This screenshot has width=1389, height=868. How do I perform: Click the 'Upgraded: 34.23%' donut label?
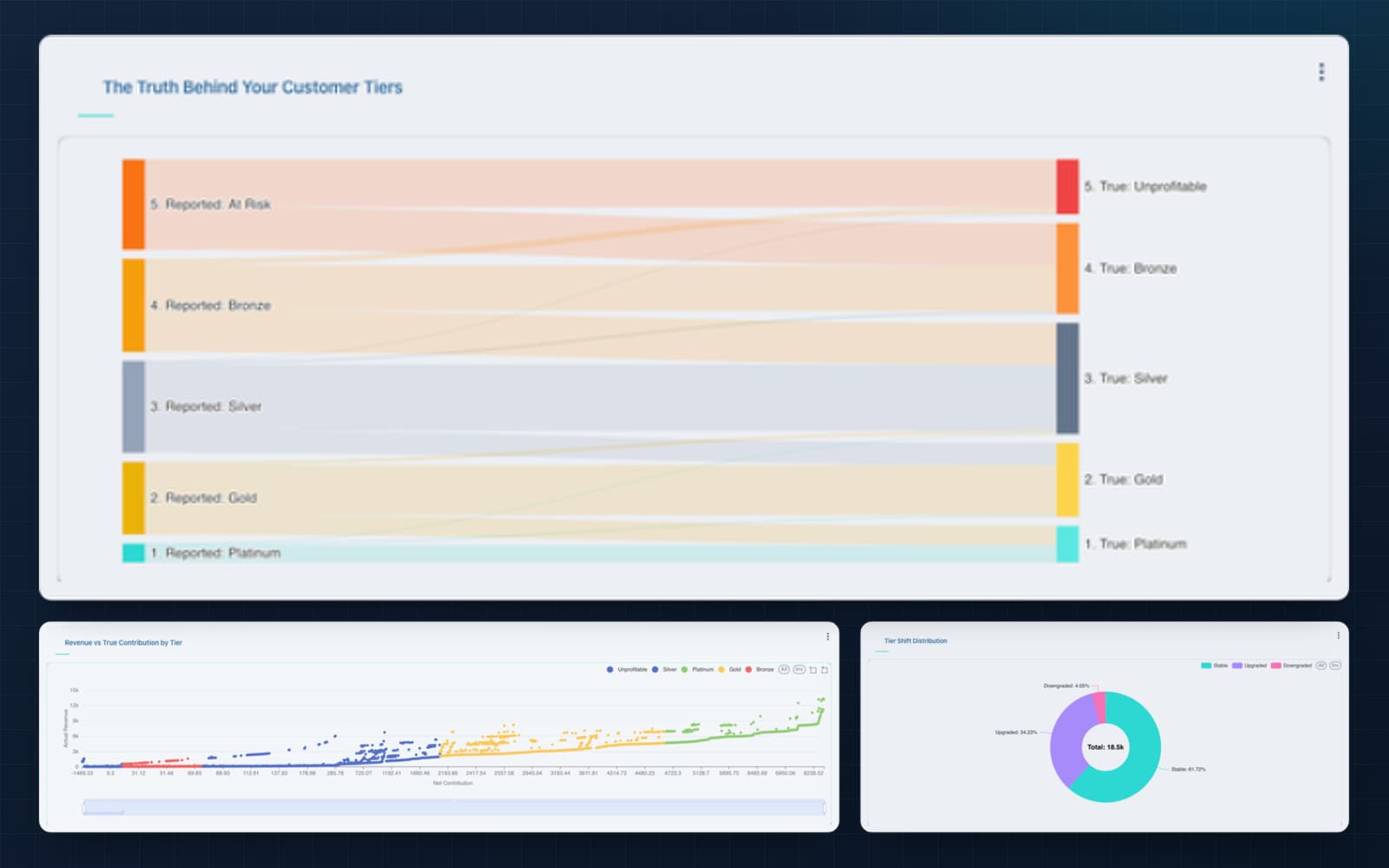pos(1016,733)
